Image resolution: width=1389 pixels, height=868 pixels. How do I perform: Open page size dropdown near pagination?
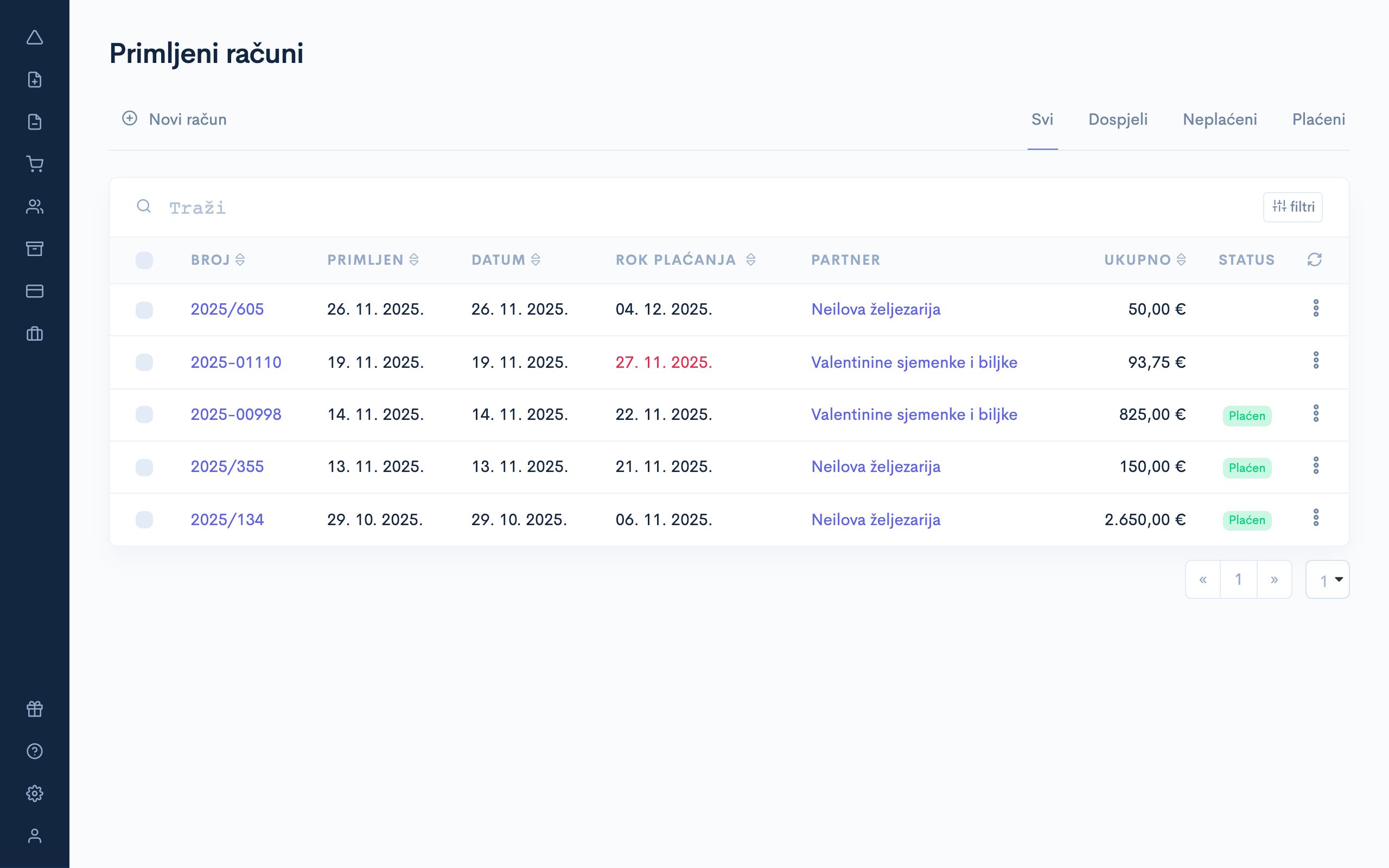click(1327, 580)
